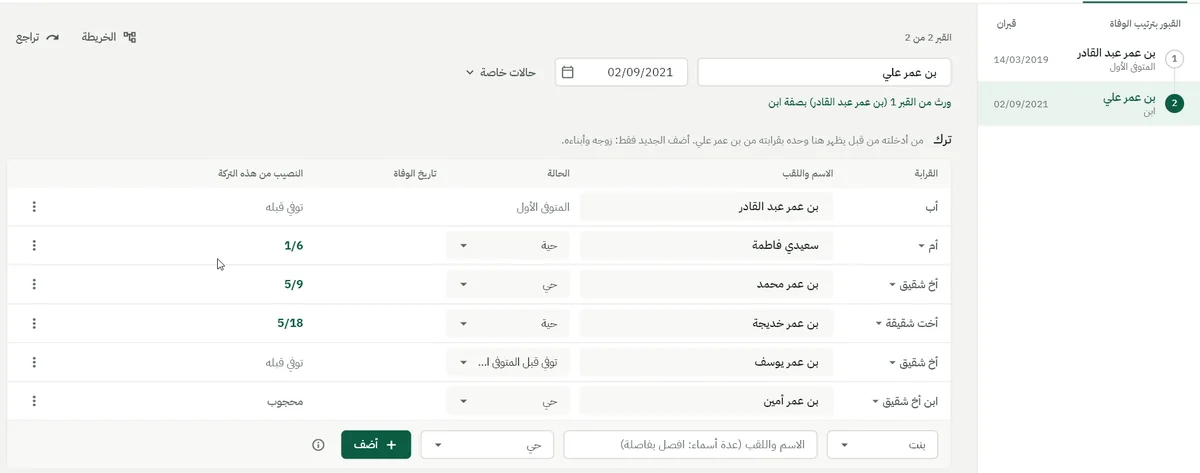
Task: Open more options for row بن عمر عبد القادر
Action: 34,207
